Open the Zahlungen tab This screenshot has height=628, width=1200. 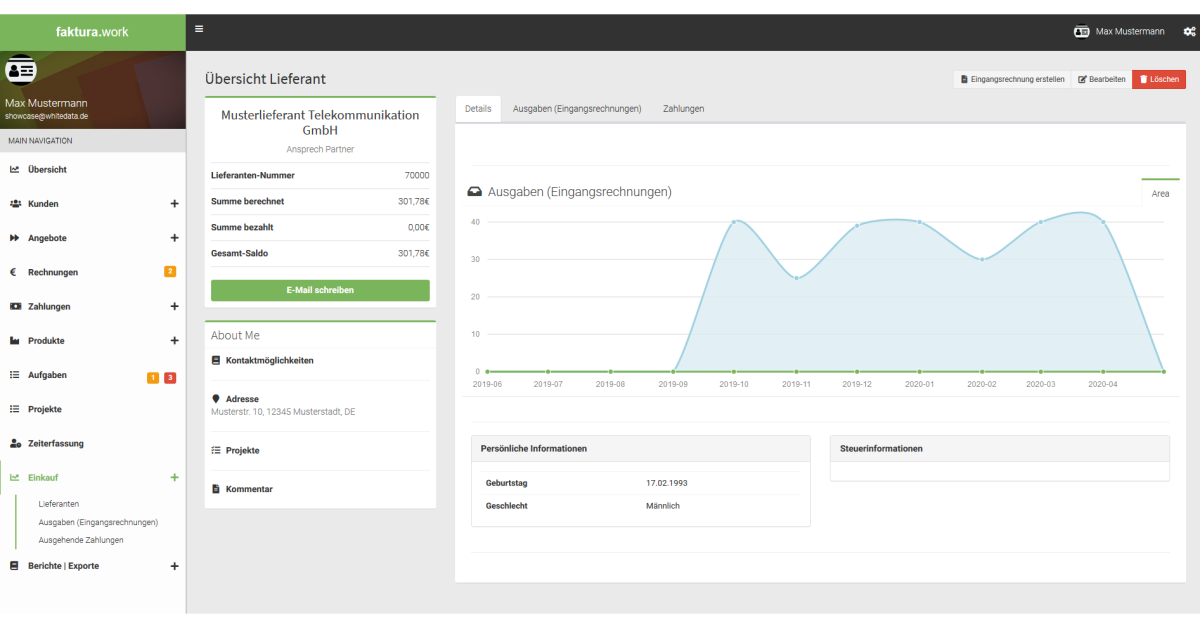pos(683,109)
